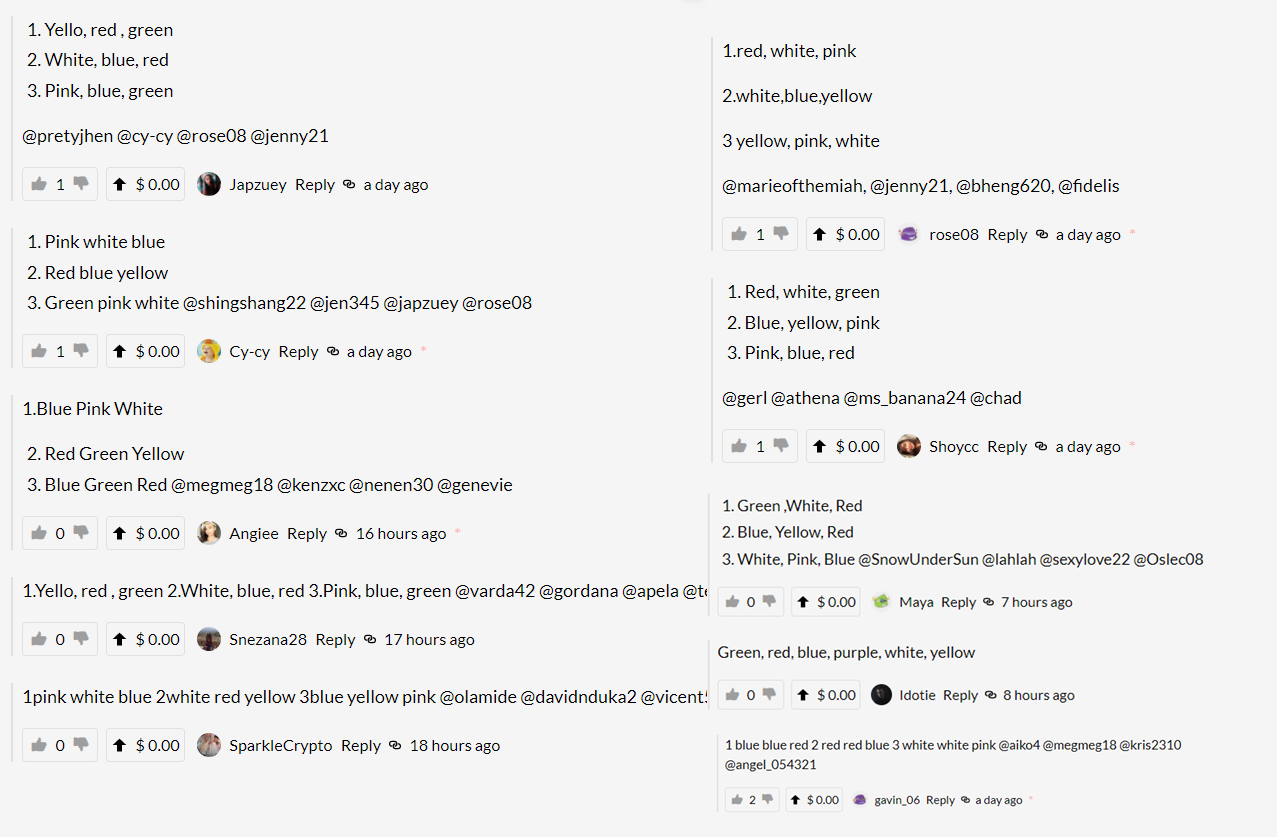Reply to Japzuey's comment
The height and width of the screenshot is (837, 1277).
coord(315,184)
